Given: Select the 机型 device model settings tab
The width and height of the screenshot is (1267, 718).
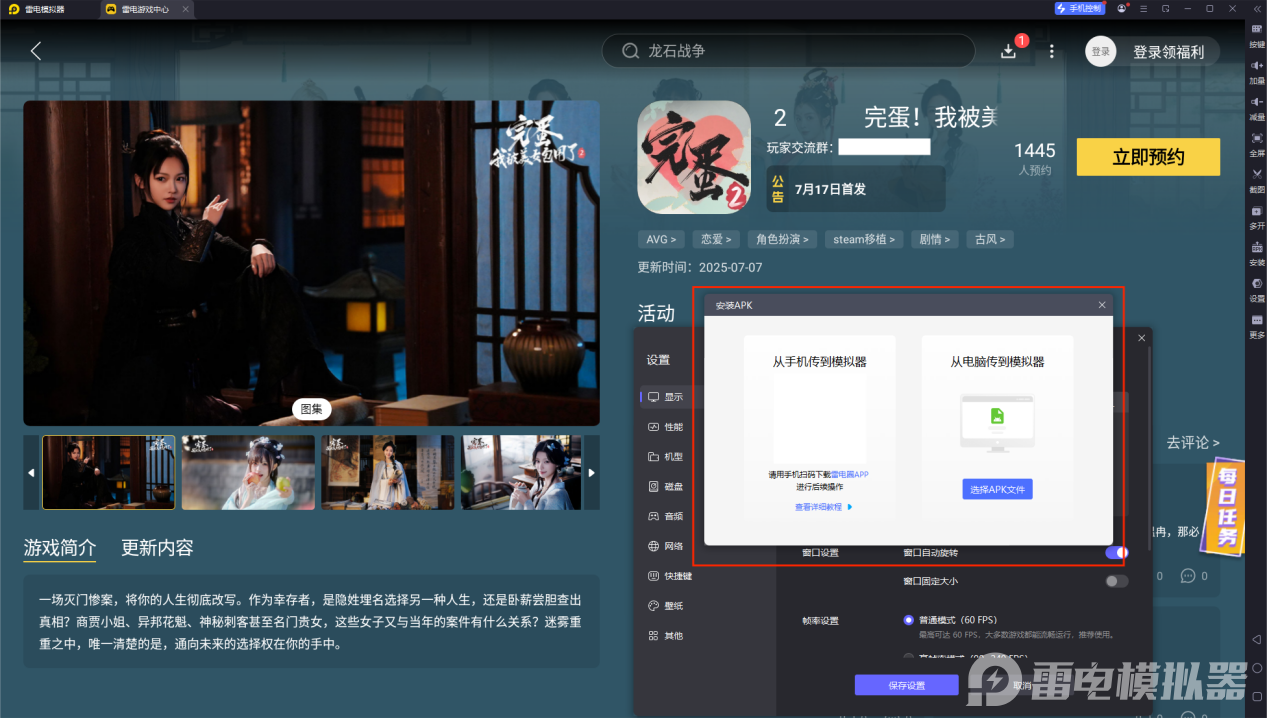Looking at the screenshot, I should point(666,457).
